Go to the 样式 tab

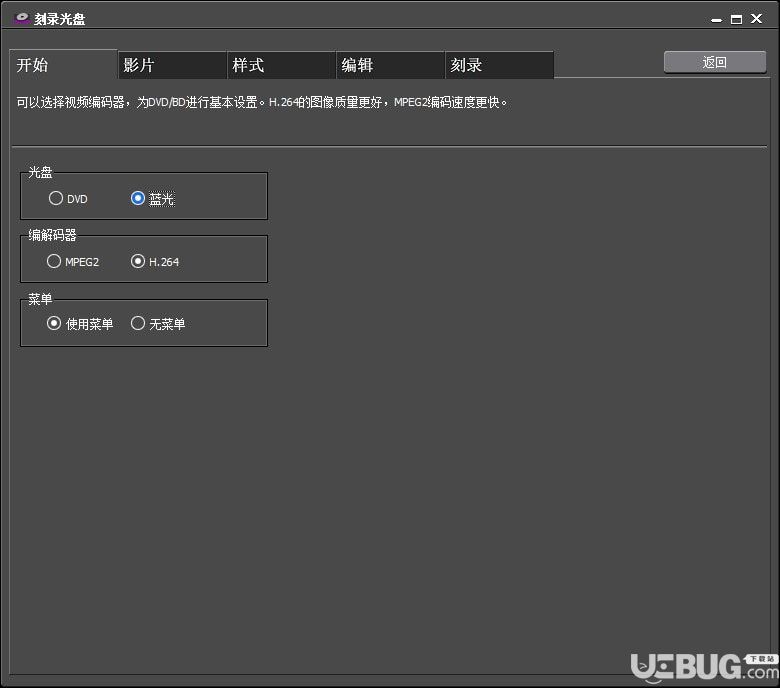click(282, 65)
